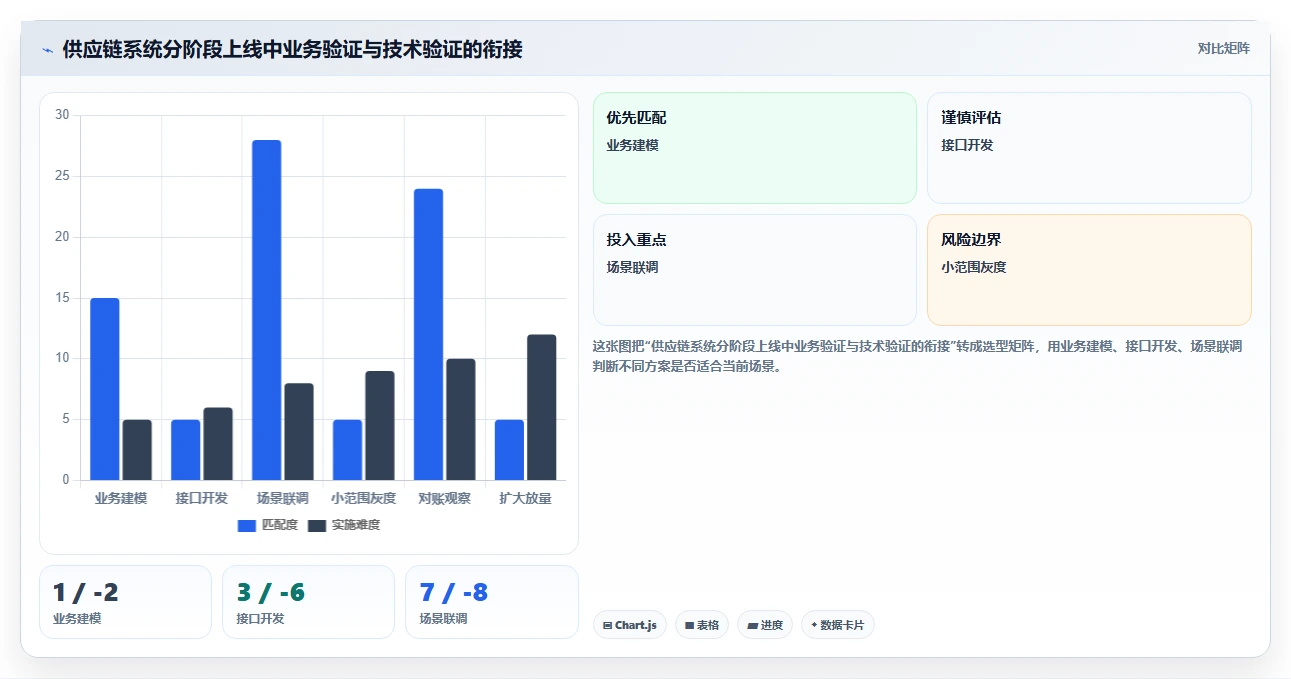The height and width of the screenshot is (679, 1291).
Task: Click the blue 匹配度 bar for 接口开发
Action: pyautogui.click(x=185, y=450)
